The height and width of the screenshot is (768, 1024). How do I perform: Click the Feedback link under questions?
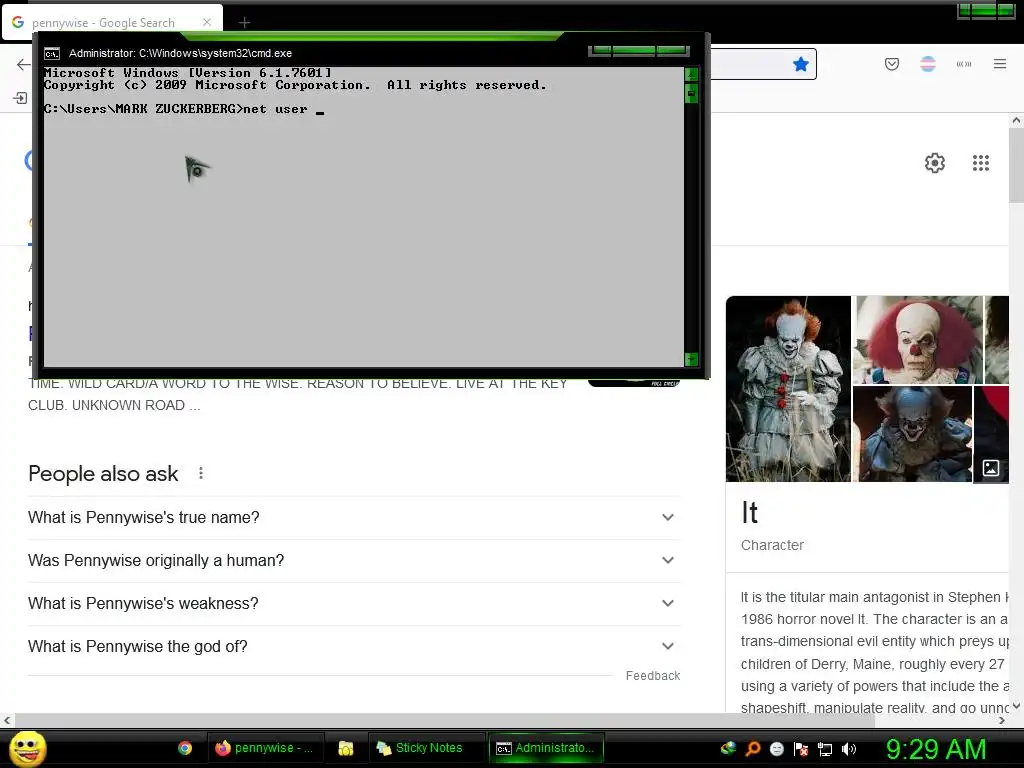(x=652, y=676)
